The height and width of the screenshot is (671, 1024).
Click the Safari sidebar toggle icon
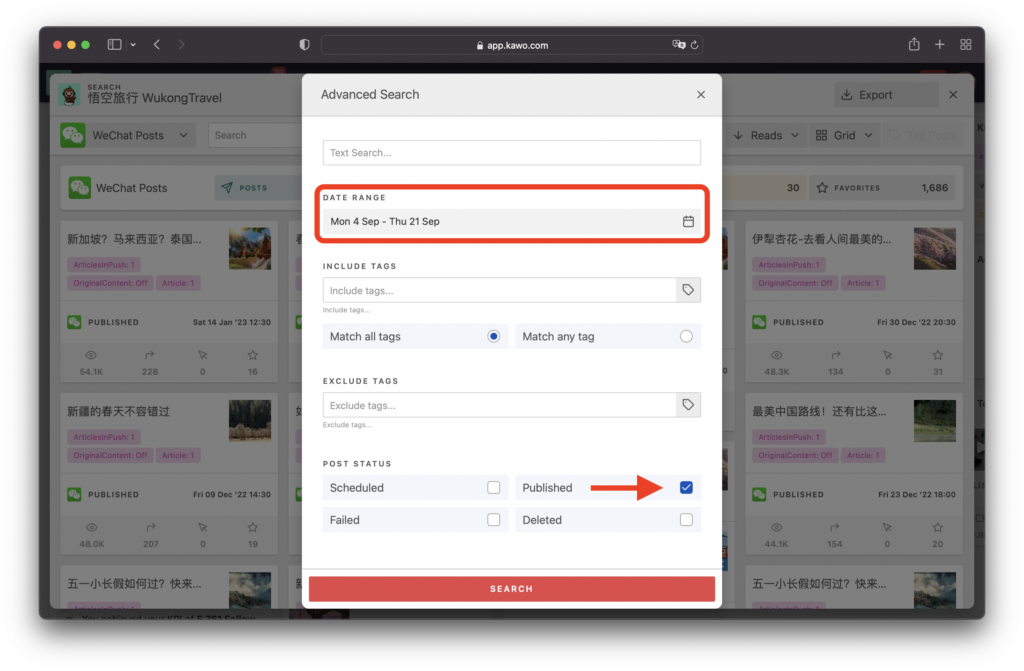pyautogui.click(x=114, y=44)
